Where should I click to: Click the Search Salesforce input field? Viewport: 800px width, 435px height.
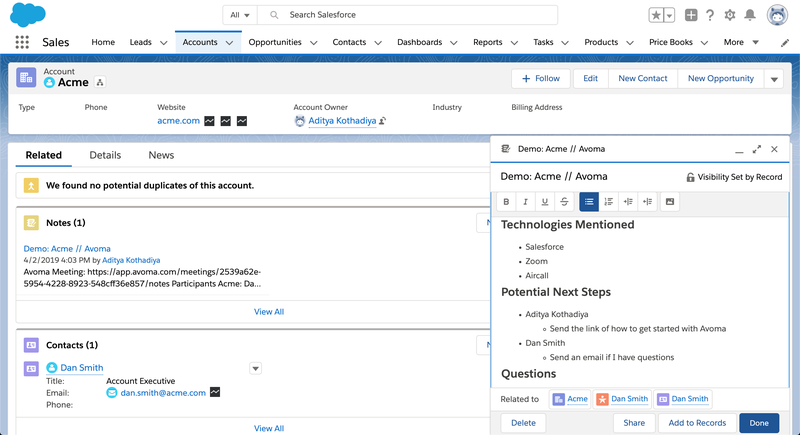tap(408, 15)
